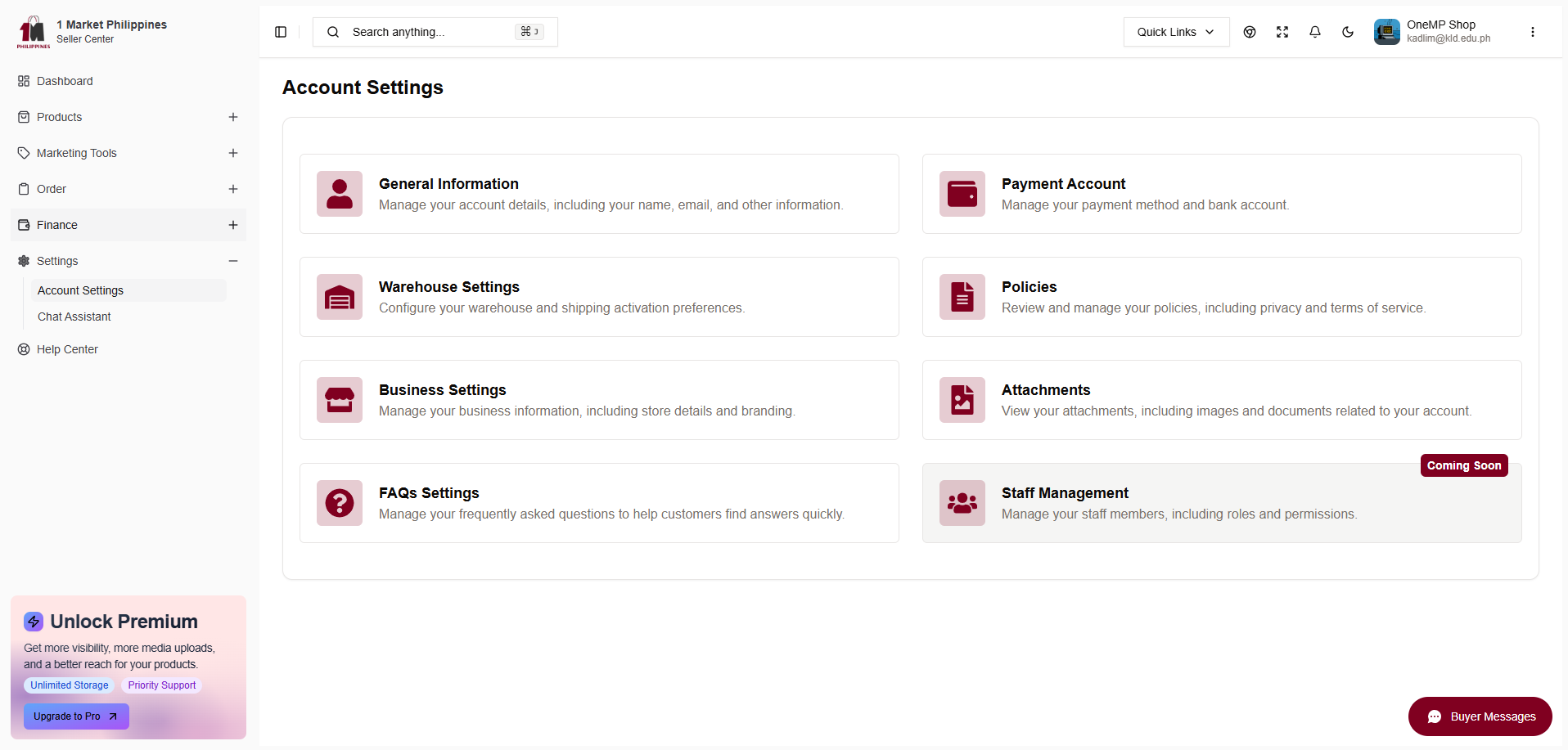Select Account Settings in the sidebar
1568x750 pixels.
80,290
